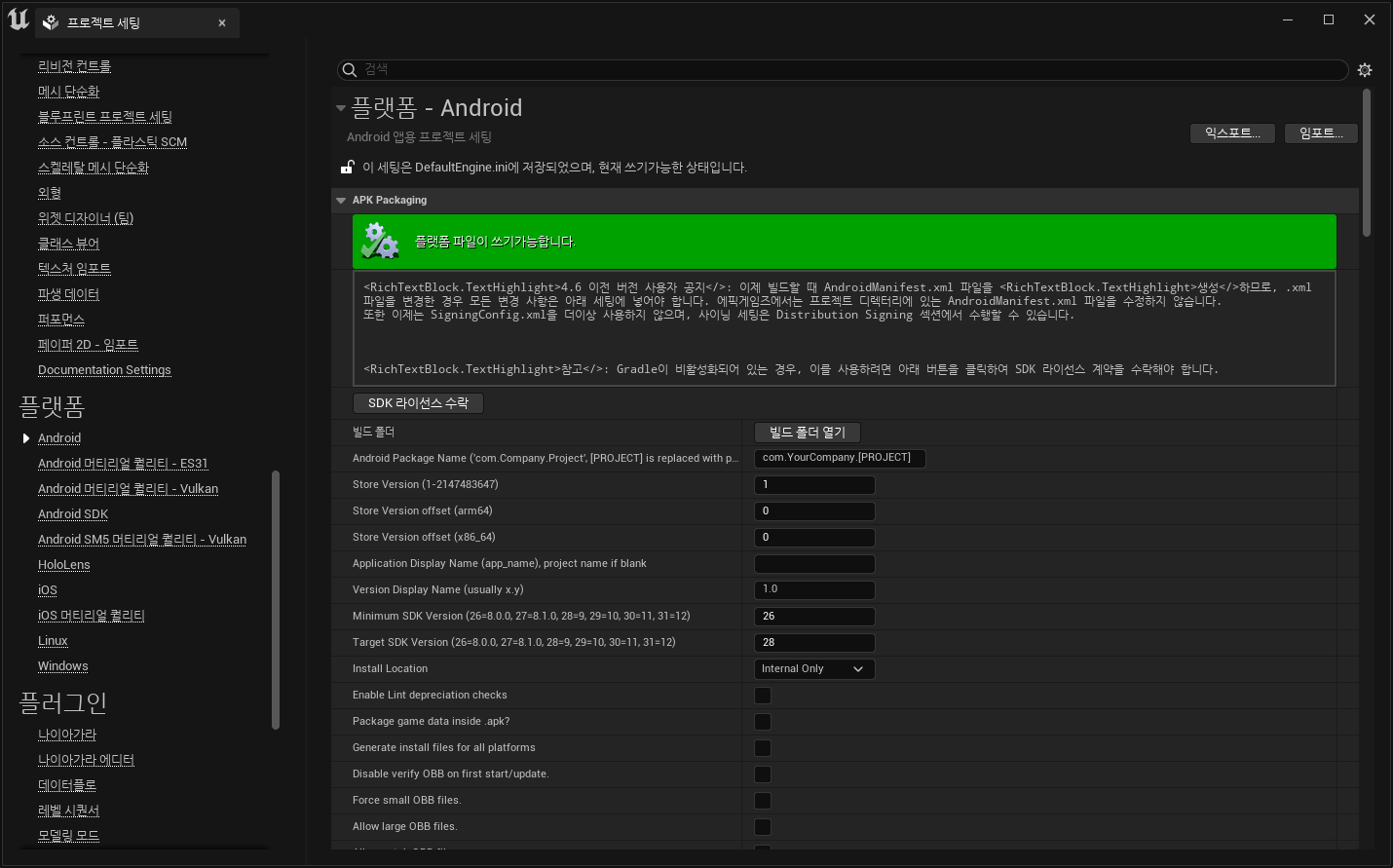Toggle Package game data inside .apk
Screen dimensions: 1393x868
[x=763, y=722]
